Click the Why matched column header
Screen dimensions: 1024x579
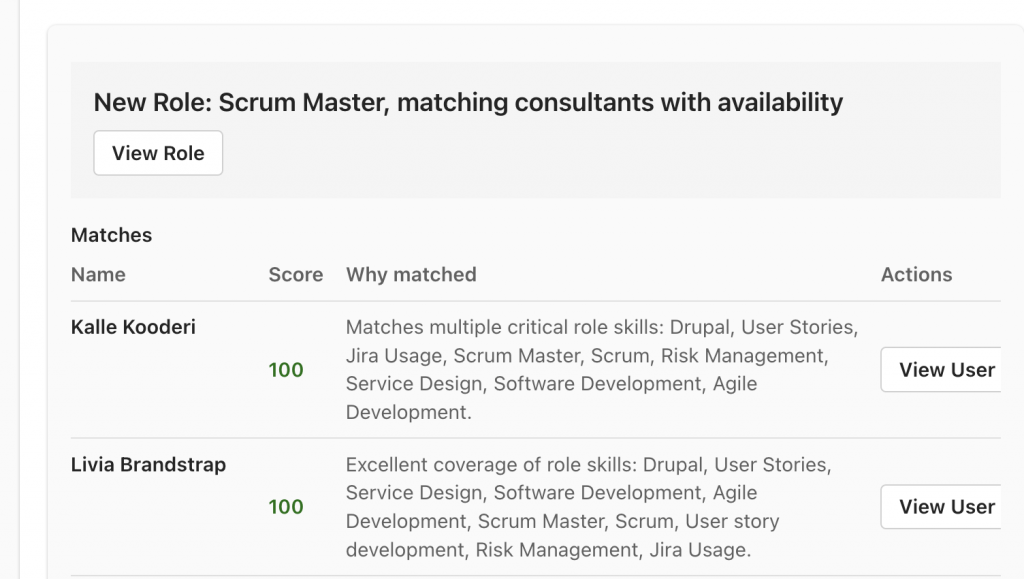click(x=411, y=275)
